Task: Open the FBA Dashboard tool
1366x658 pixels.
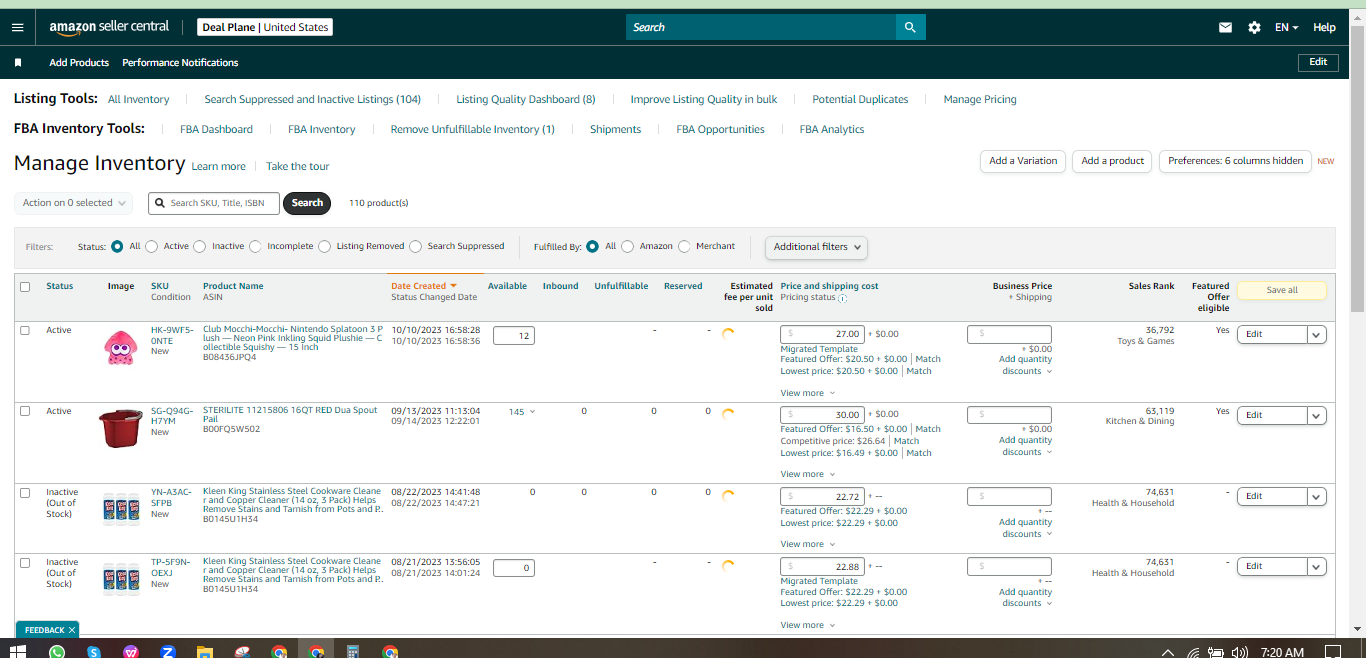Action: pyautogui.click(x=216, y=129)
